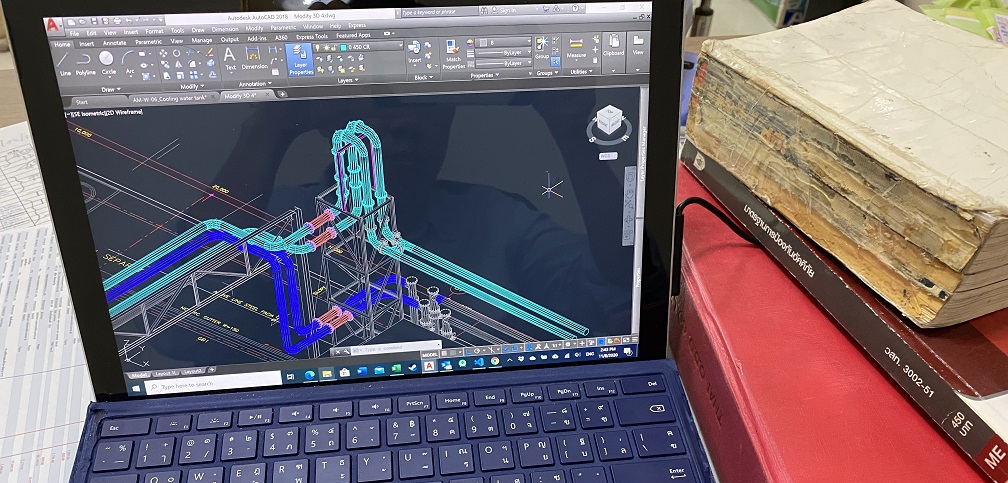
Task: Click the AutoCAD application menu logo
Action: coord(53,26)
